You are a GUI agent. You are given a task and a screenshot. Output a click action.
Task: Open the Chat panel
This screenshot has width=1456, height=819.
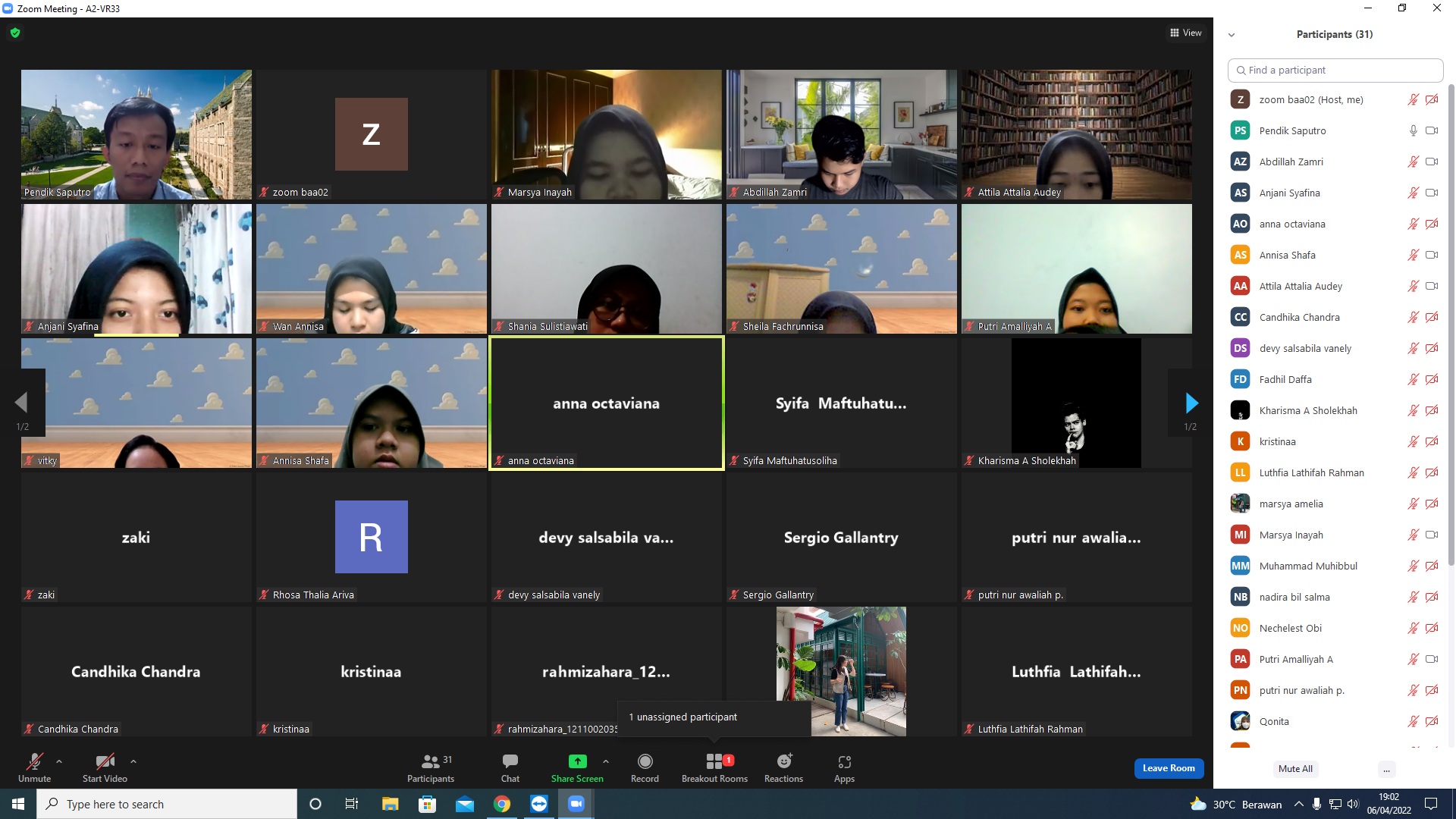510,767
